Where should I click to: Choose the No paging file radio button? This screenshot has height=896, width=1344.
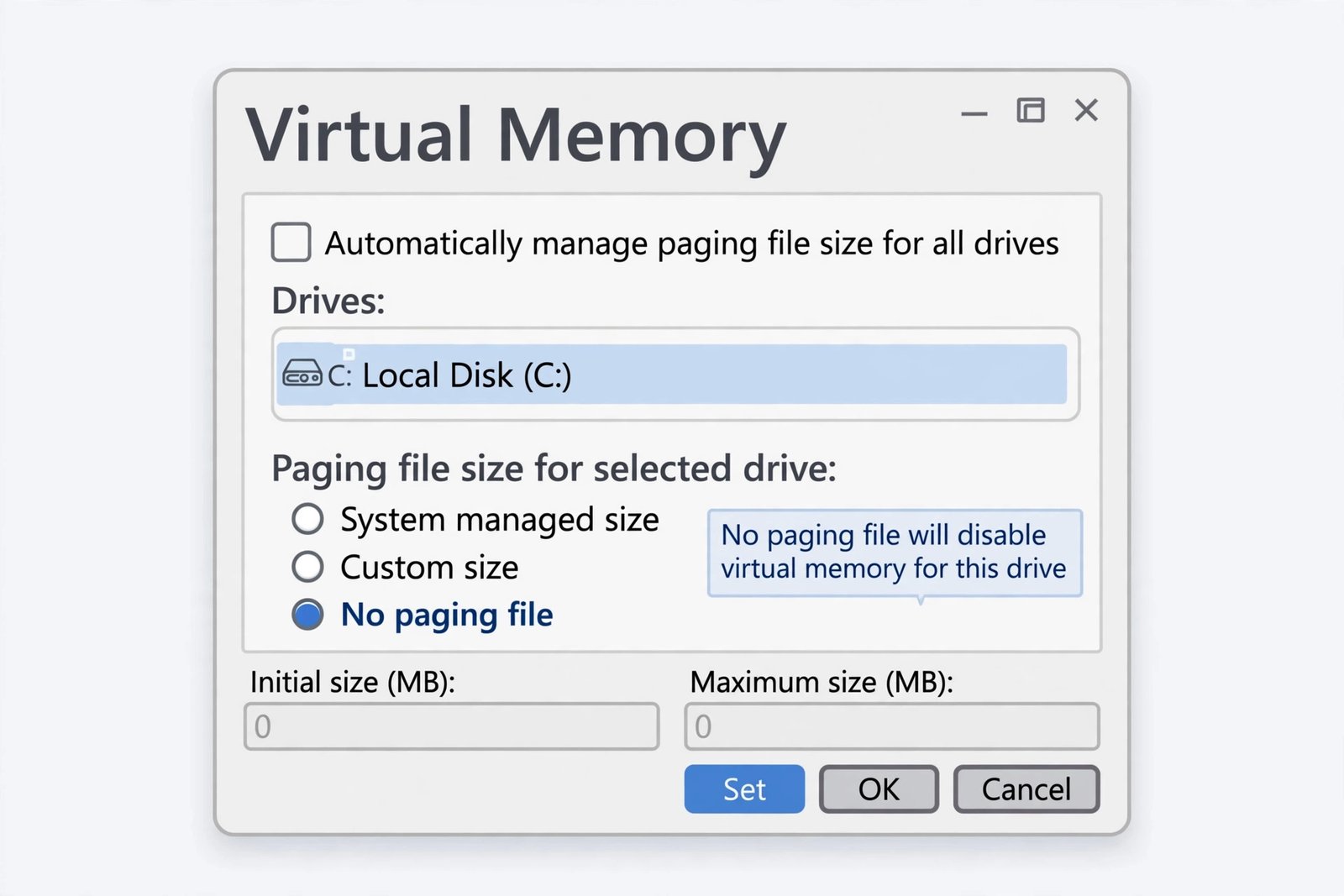pyautogui.click(x=307, y=615)
